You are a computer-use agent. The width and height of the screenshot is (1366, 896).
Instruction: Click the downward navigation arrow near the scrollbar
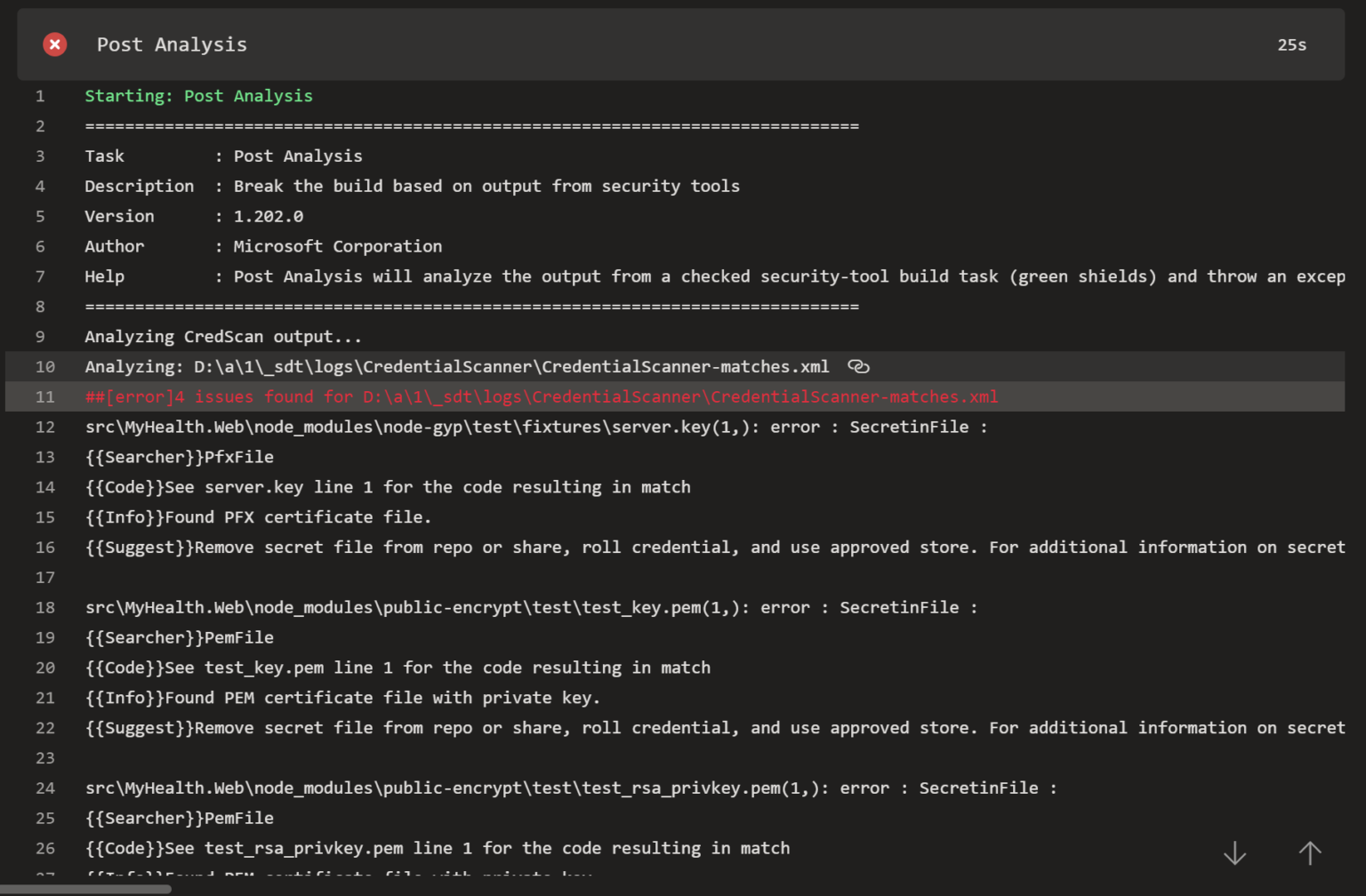[1234, 852]
